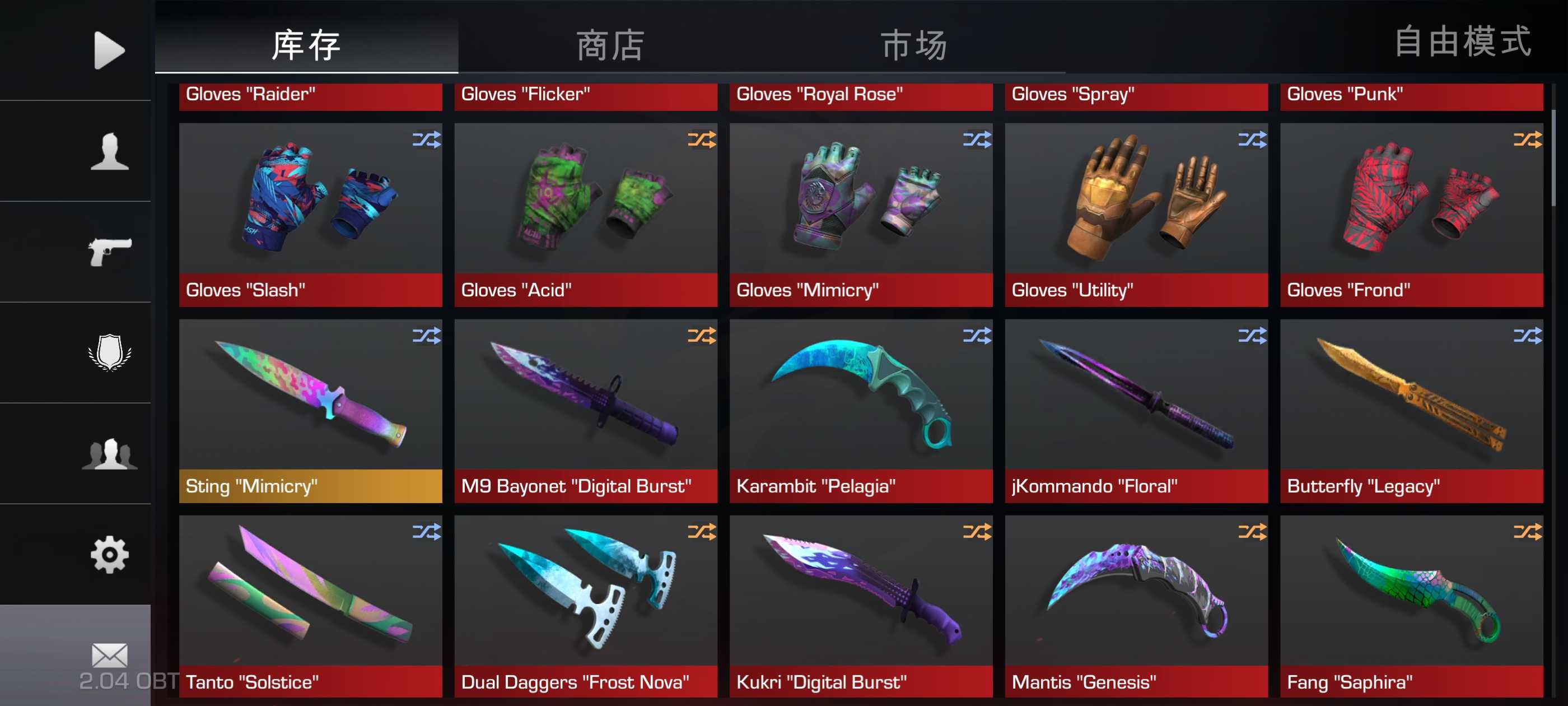Open the mail envelope icon
The height and width of the screenshot is (706, 1568).
(x=110, y=655)
